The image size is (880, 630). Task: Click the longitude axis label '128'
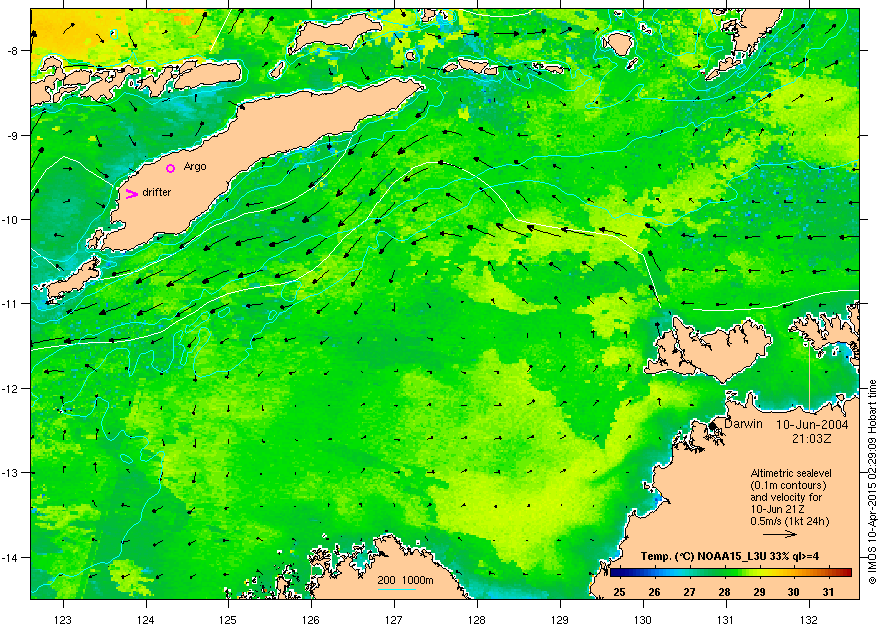click(x=477, y=620)
